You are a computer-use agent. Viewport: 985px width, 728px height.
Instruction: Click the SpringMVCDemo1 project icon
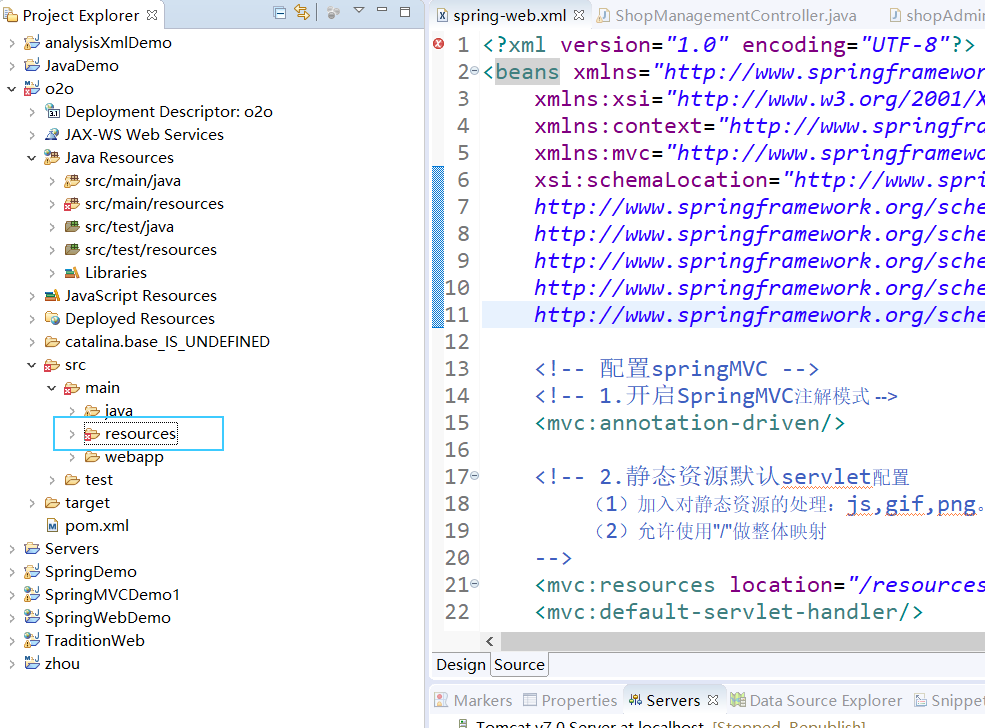point(31,594)
